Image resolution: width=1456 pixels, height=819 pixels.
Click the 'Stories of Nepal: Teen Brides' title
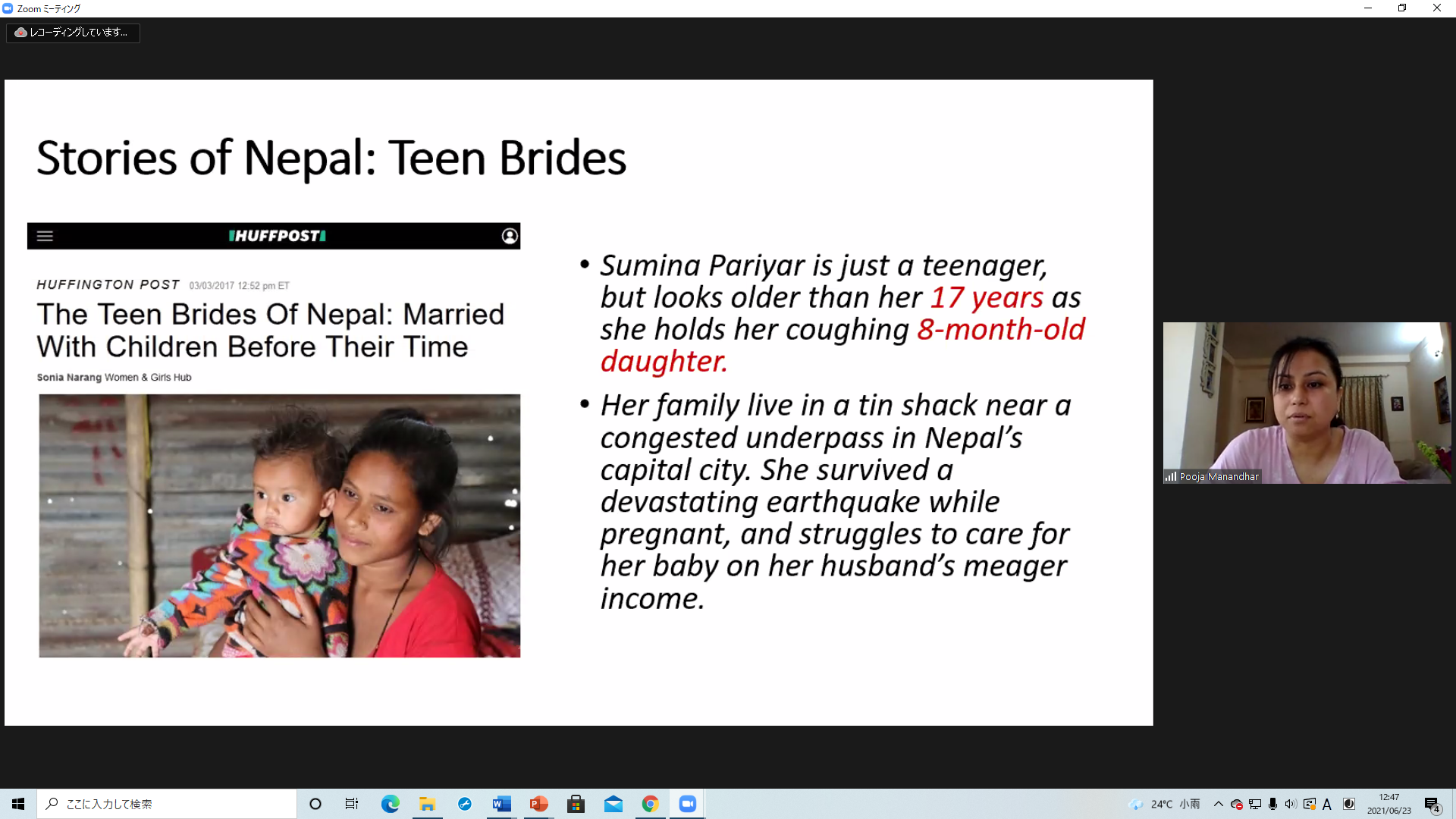pyautogui.click(x=331, y=158)
